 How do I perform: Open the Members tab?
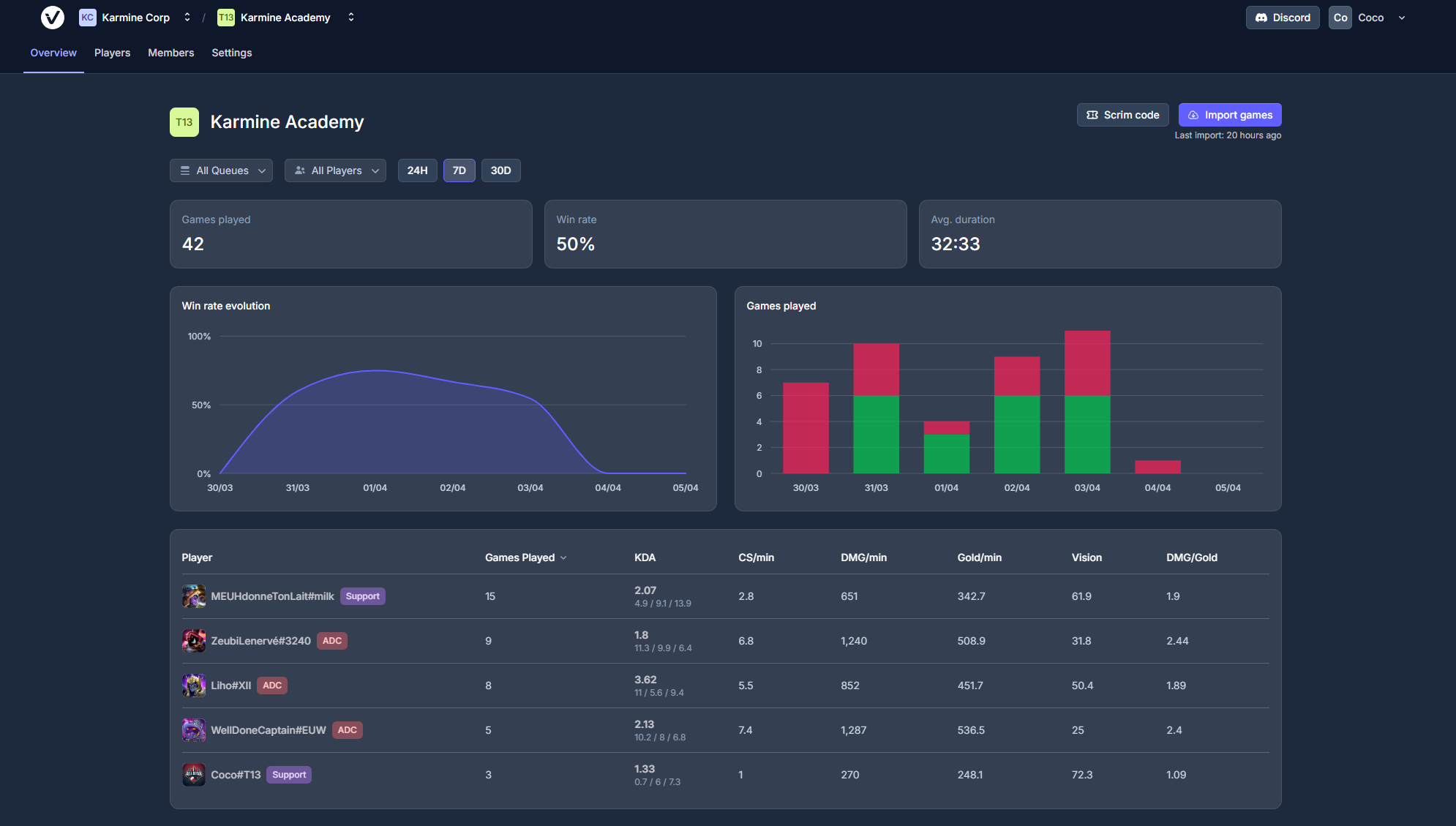(x=170, y=52)
